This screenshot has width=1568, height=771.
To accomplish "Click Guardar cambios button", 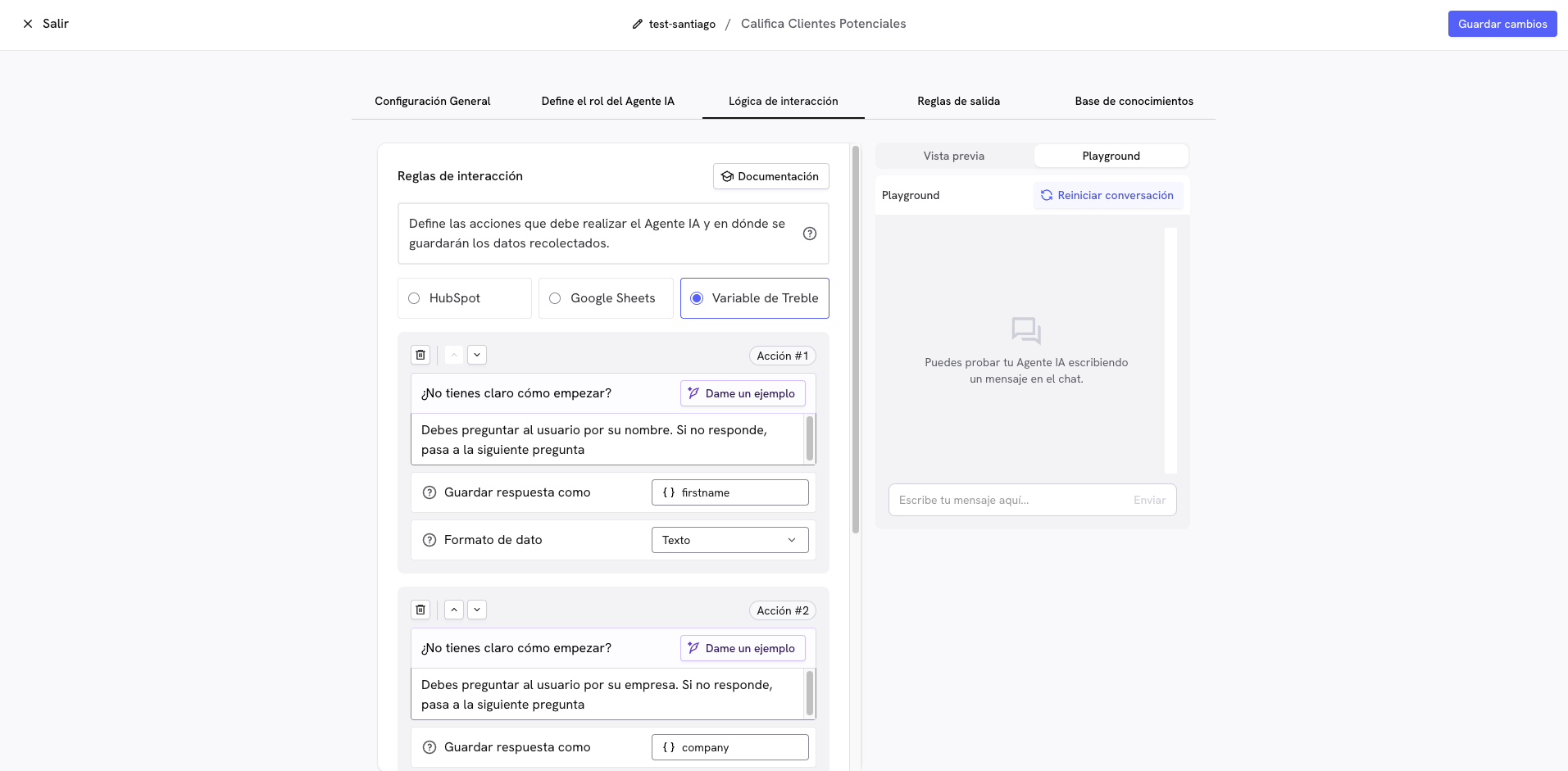I will point(1502,24).
